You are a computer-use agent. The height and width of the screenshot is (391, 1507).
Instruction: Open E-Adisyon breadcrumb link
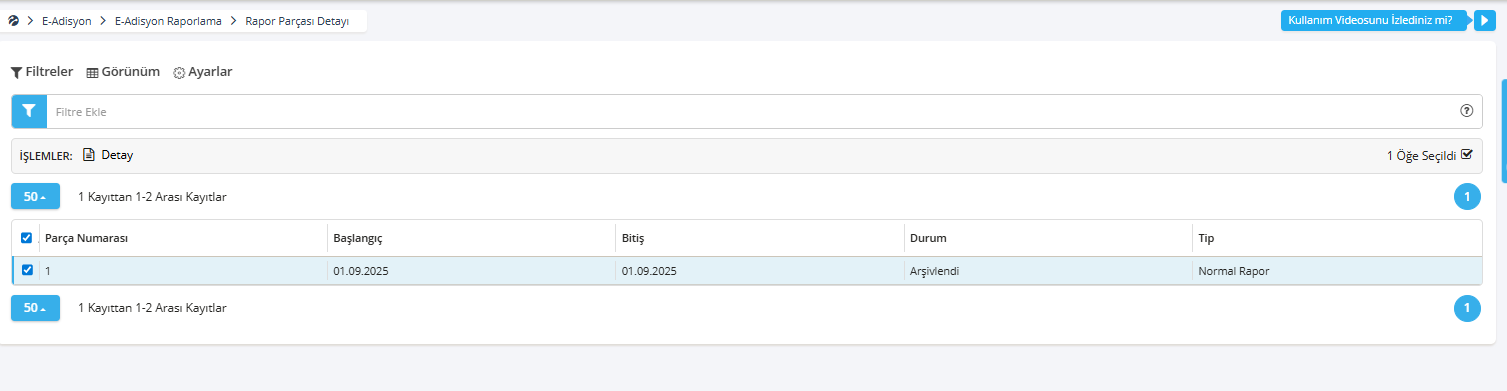click(67, 20)
